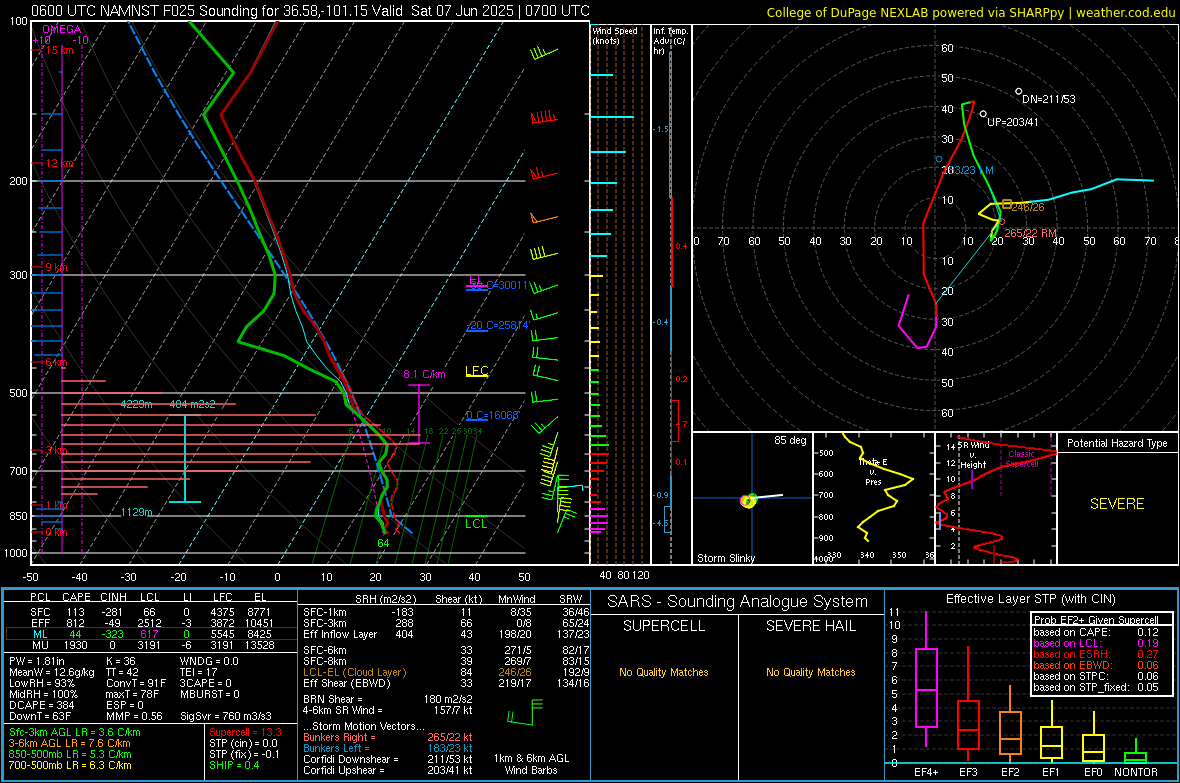Click the 'UP=203/41' hodograph label
The width and height of the screenshot is (1180, 783).
pos(1013,122)
